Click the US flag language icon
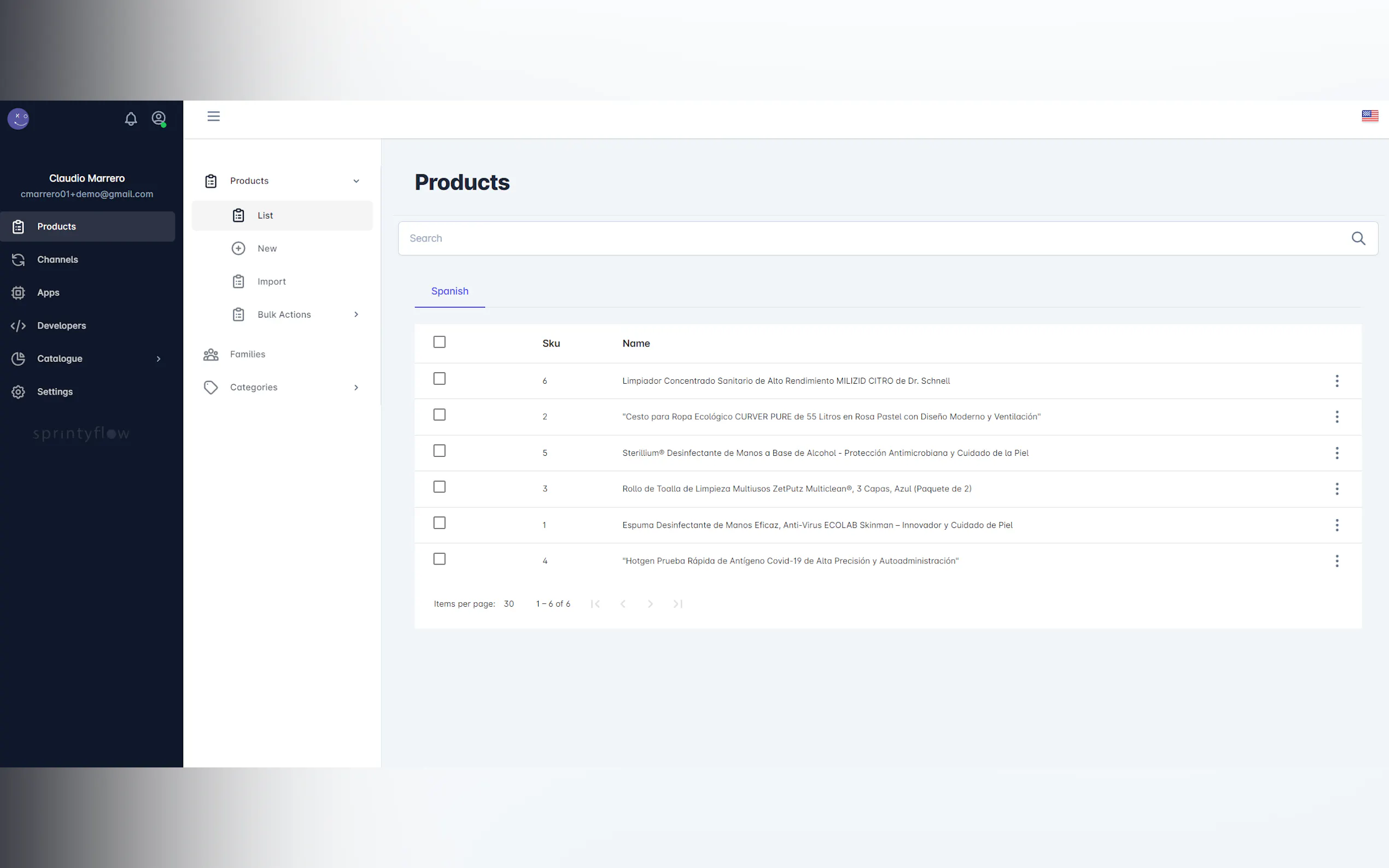This screenshot has width=1389, height=868. click(1369, 116)
